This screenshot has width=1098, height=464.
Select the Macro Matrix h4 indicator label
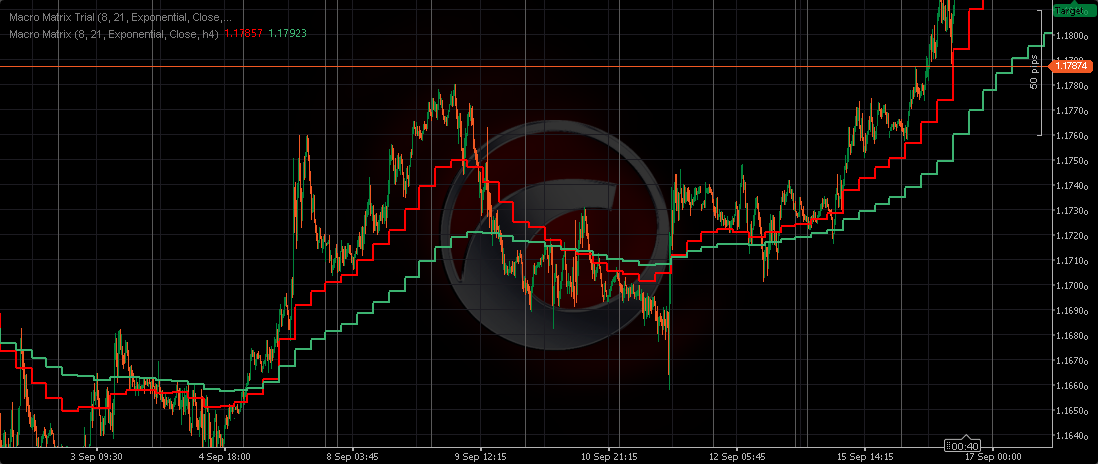pos(112,33)
